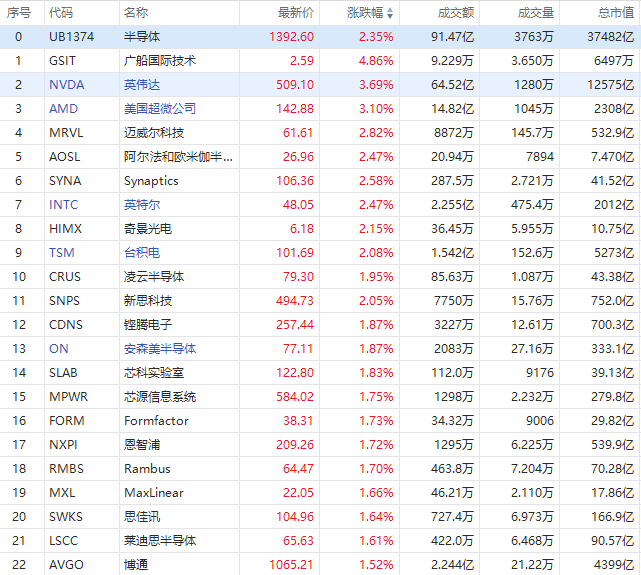Sort table by 最新价 column header
The image size is (641, 575).
coord(295,13)
